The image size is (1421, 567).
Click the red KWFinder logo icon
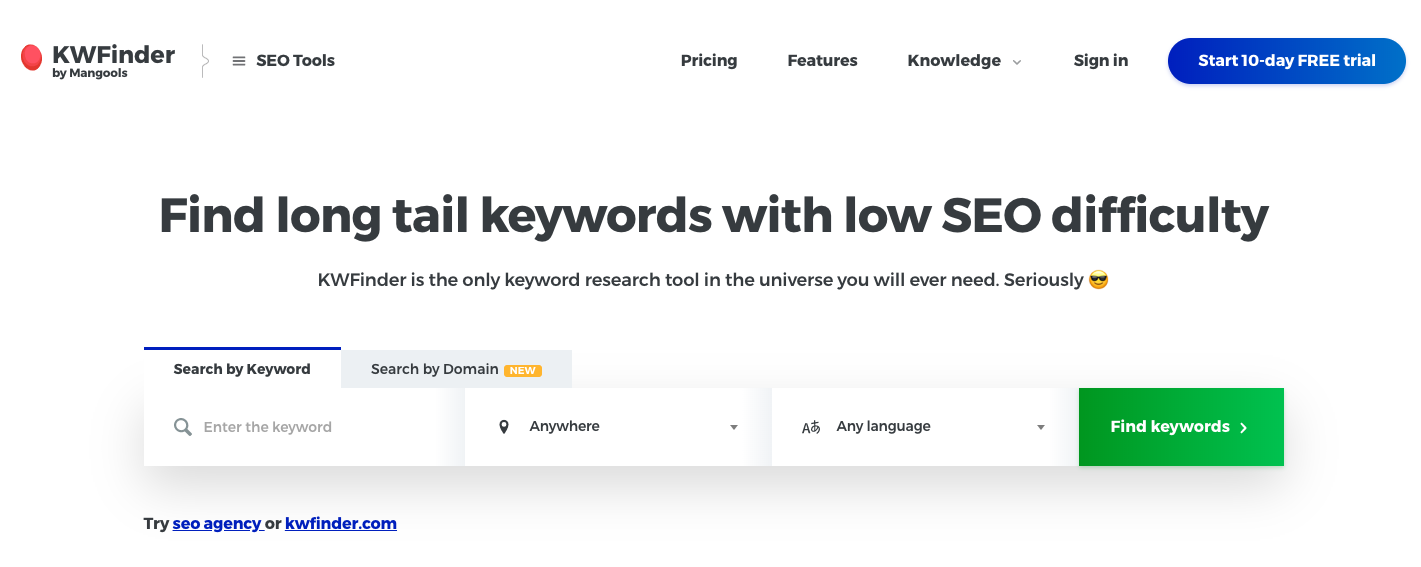31,58
